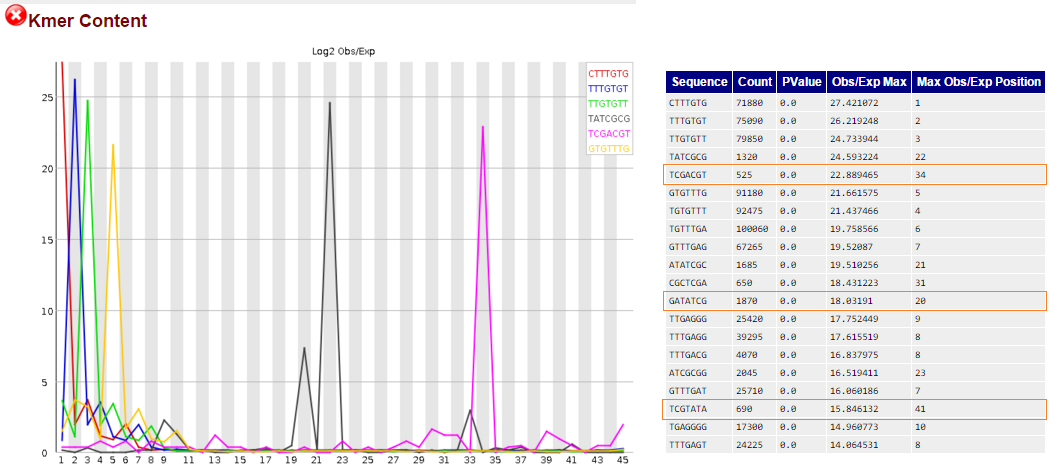This screenshot has width=1059, height=470.
Task: Click the Max Obs/Exp Position column header
Action: point(979,82)
